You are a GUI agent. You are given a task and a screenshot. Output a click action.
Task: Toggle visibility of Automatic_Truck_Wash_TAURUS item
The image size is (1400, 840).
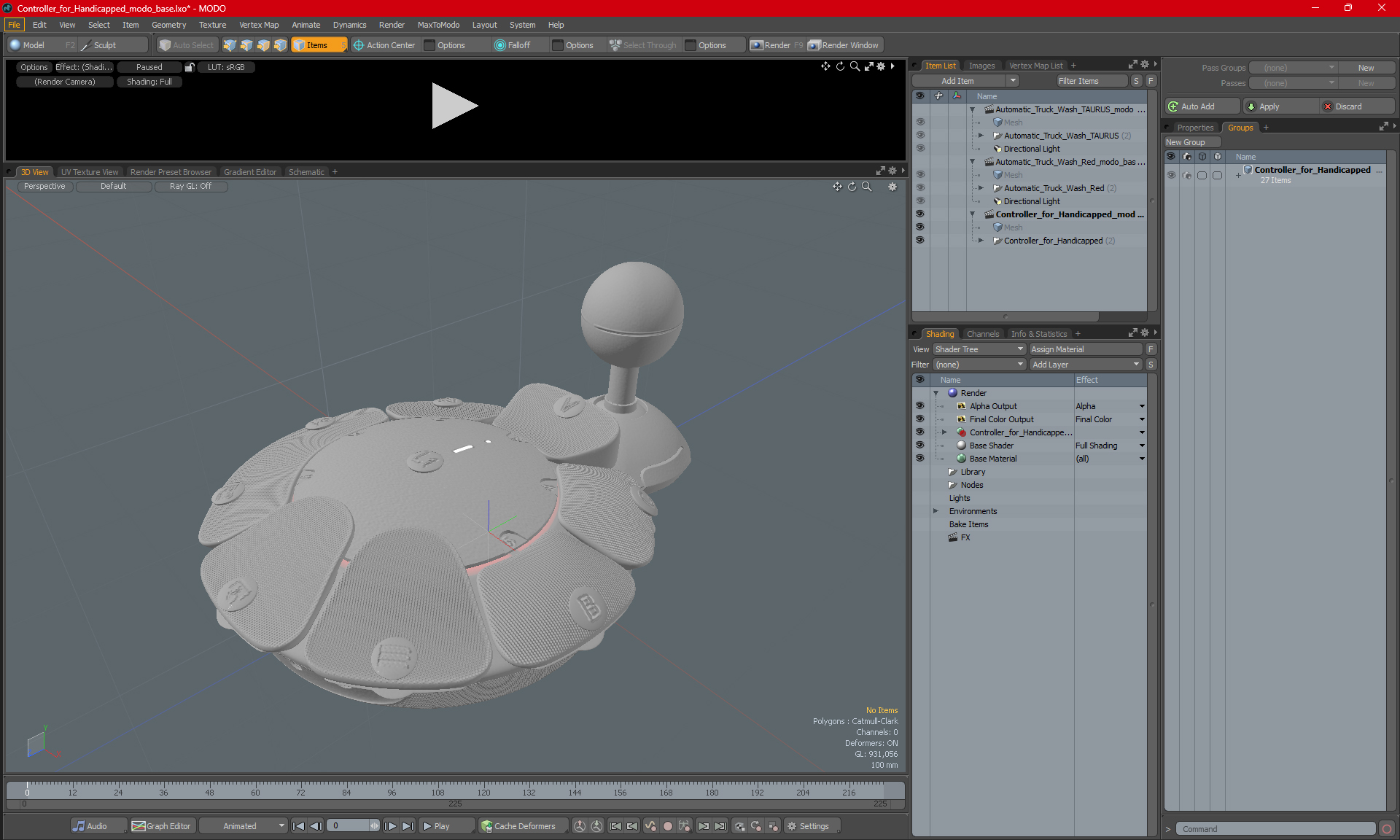pyautogui.click(x=919, y=136)
